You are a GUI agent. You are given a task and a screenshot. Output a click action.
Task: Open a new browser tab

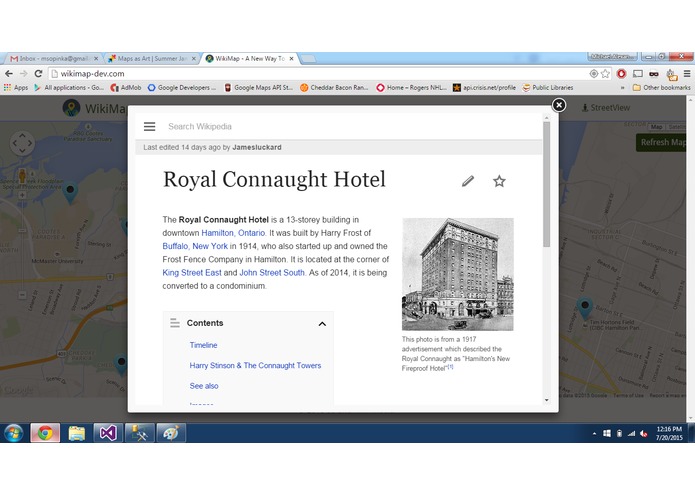(x=308, y=58)
